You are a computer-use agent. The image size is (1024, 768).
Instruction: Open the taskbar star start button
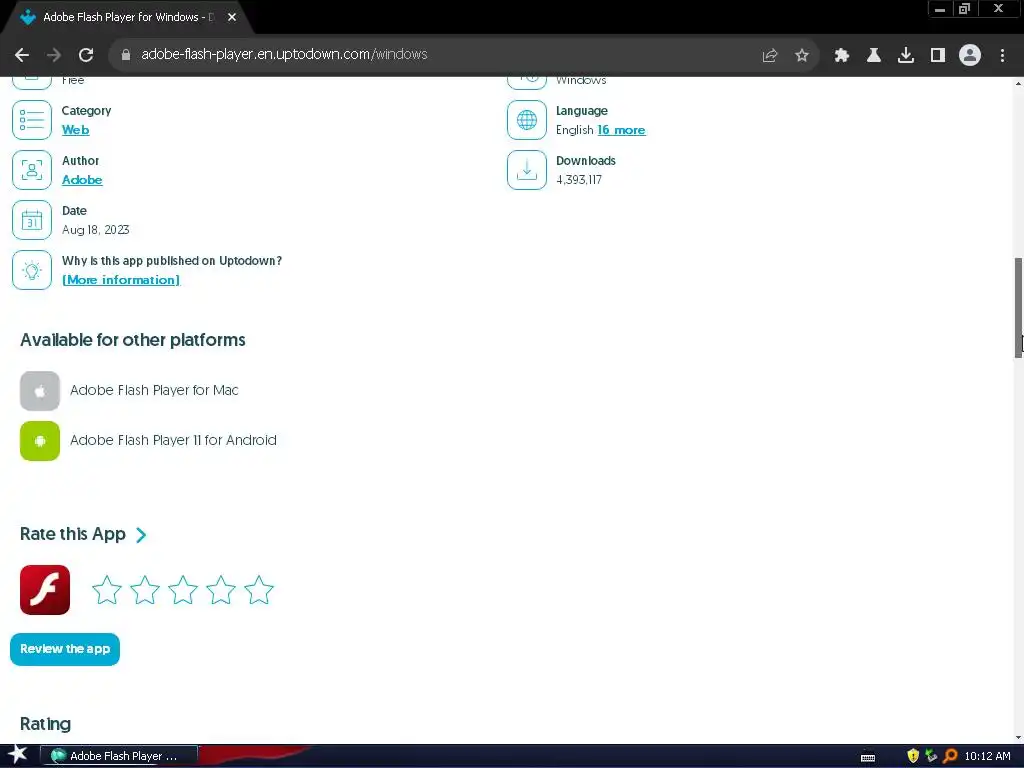pyautogui.click(x=18, y=755)
